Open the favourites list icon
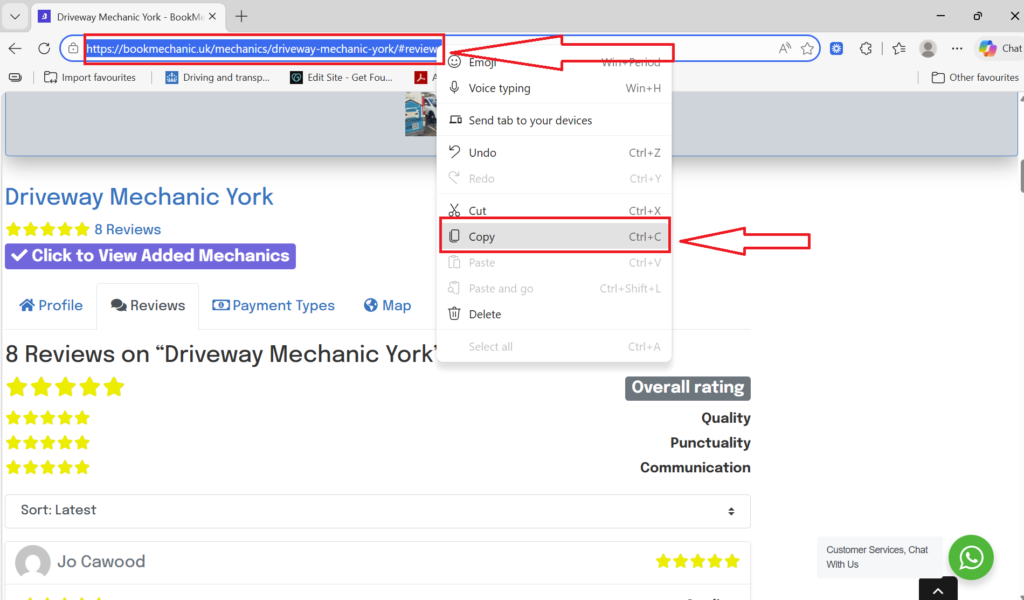The height and width of the screenshot is (600, 1024). coord(899,48)
